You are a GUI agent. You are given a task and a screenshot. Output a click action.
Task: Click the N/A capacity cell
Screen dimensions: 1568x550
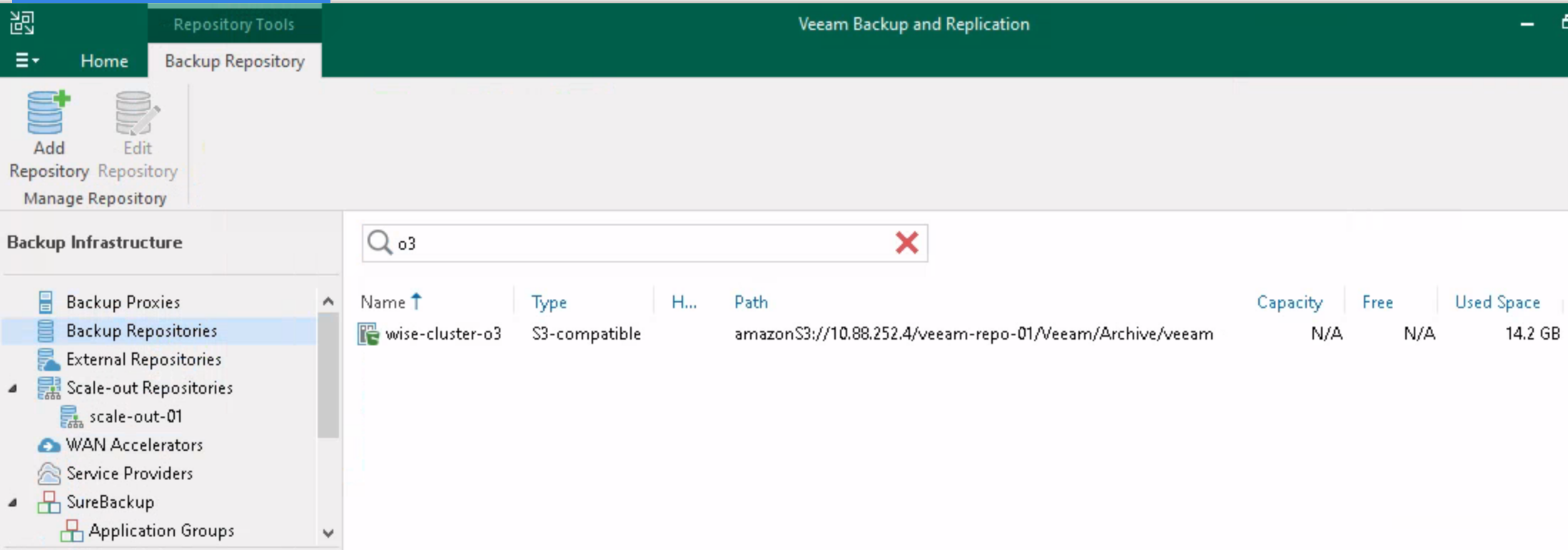coord(1326,333)
